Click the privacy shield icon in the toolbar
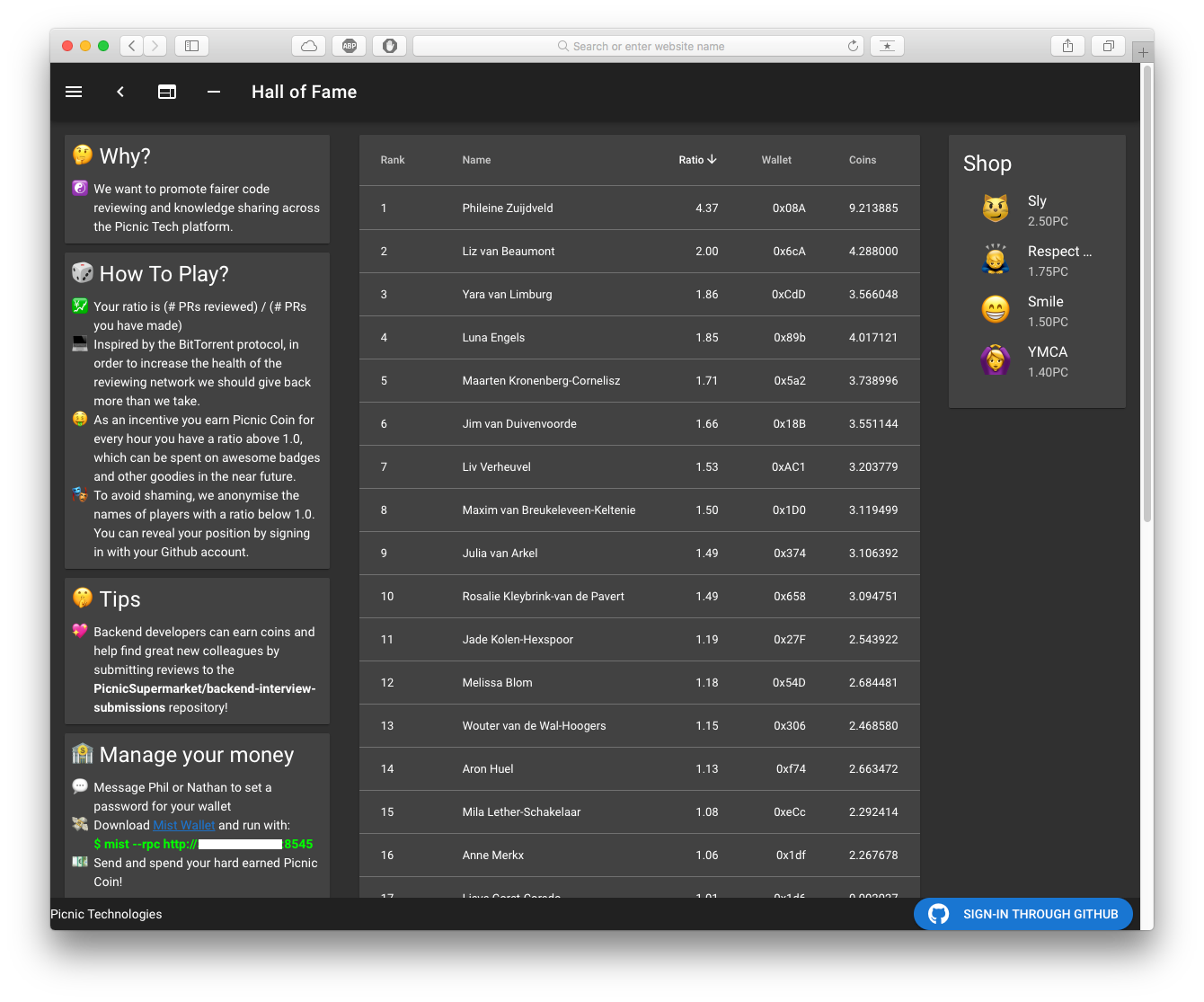This screenshot has width=1204, height=1002. click(x=389, y=46)
